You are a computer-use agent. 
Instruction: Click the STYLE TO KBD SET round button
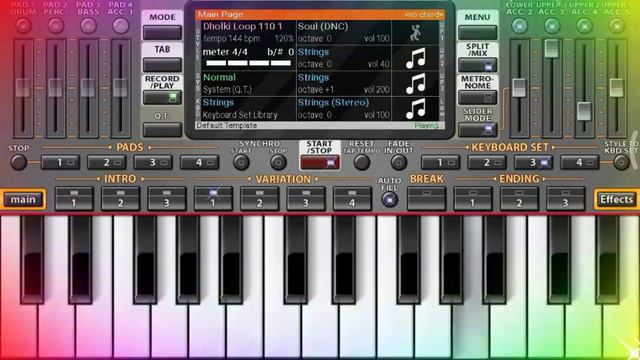click(621, 162)
